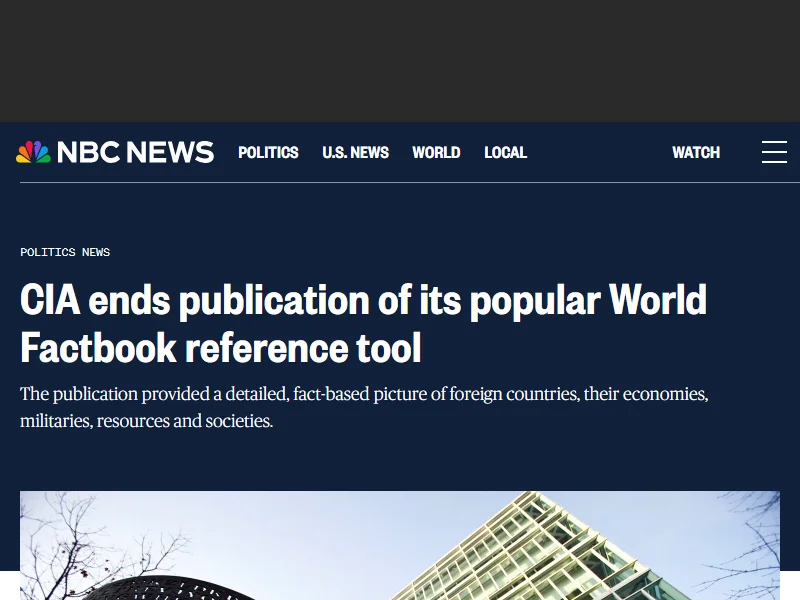Go to the U.S. News section

tap(355, 152)
